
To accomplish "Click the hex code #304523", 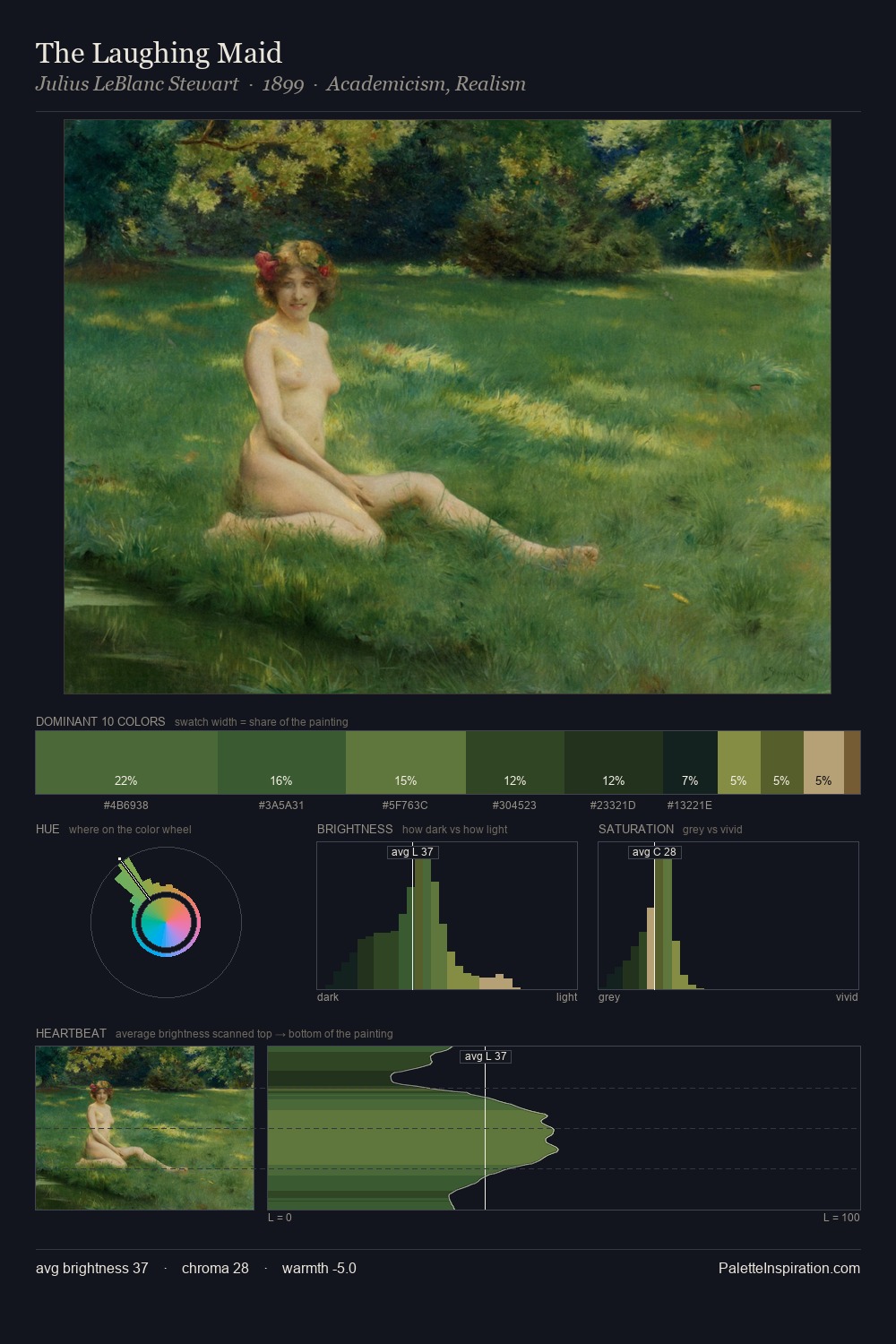I will (x=514, y=806).
